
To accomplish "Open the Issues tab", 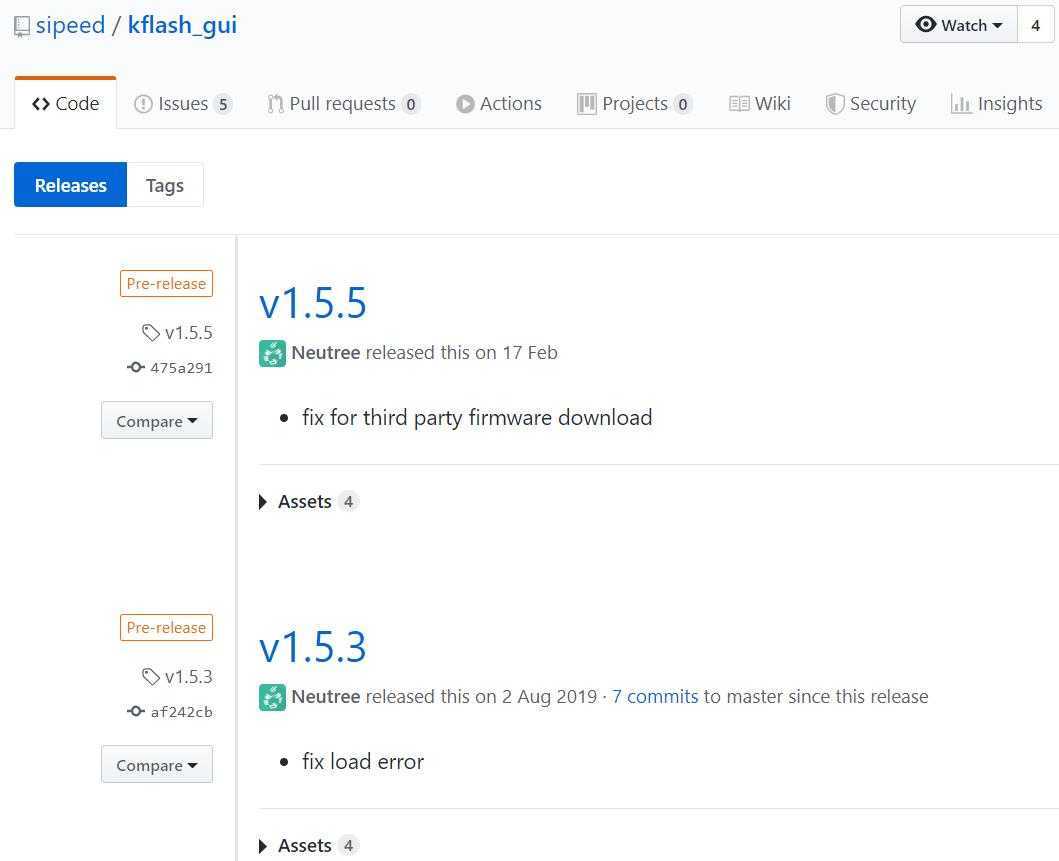I will tap(183, 103).
